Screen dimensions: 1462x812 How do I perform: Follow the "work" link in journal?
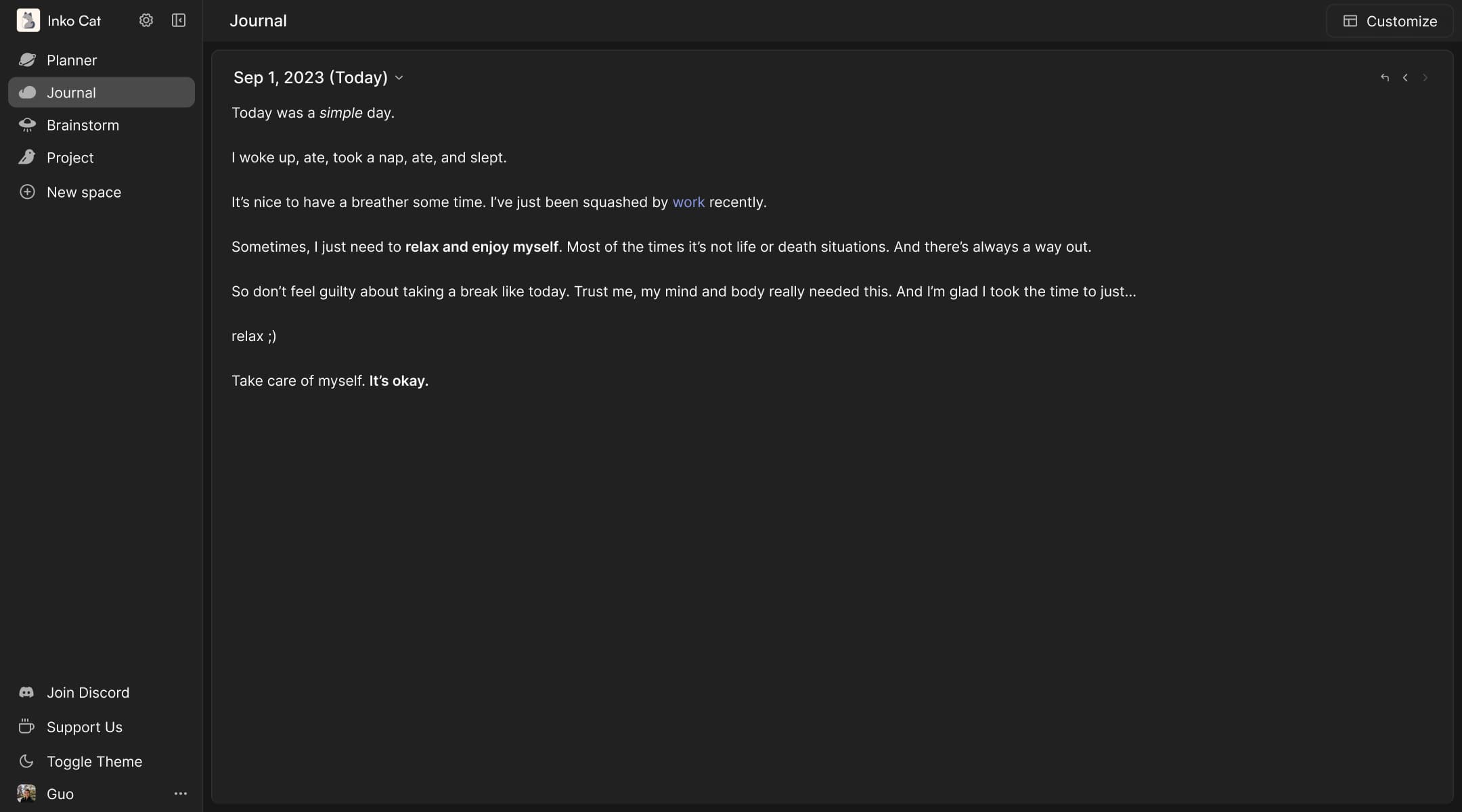pos(688,202)
